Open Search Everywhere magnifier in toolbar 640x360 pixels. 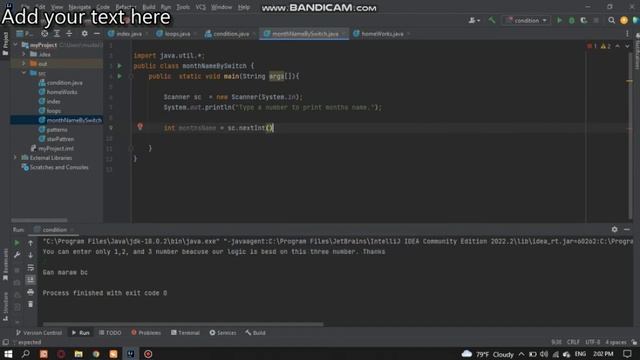point(611,20)
